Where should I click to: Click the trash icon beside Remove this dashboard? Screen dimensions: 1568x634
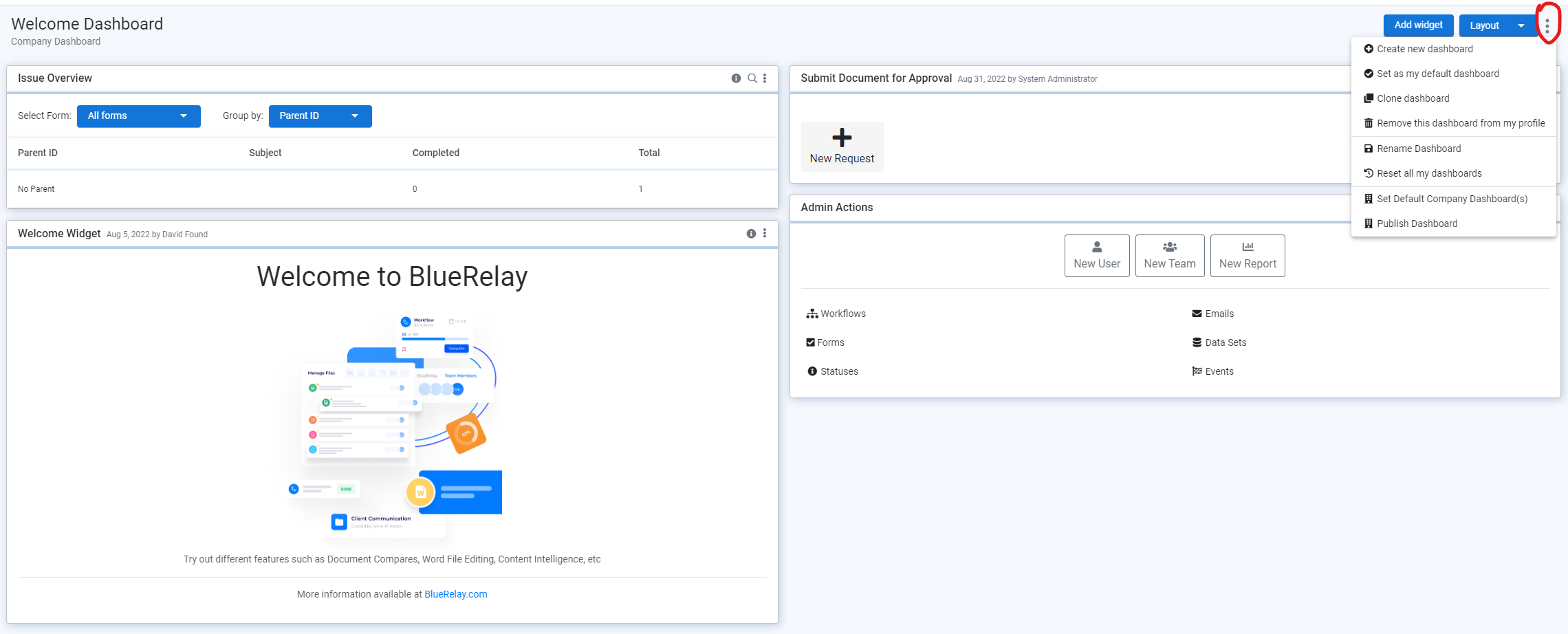[1369, 123]
